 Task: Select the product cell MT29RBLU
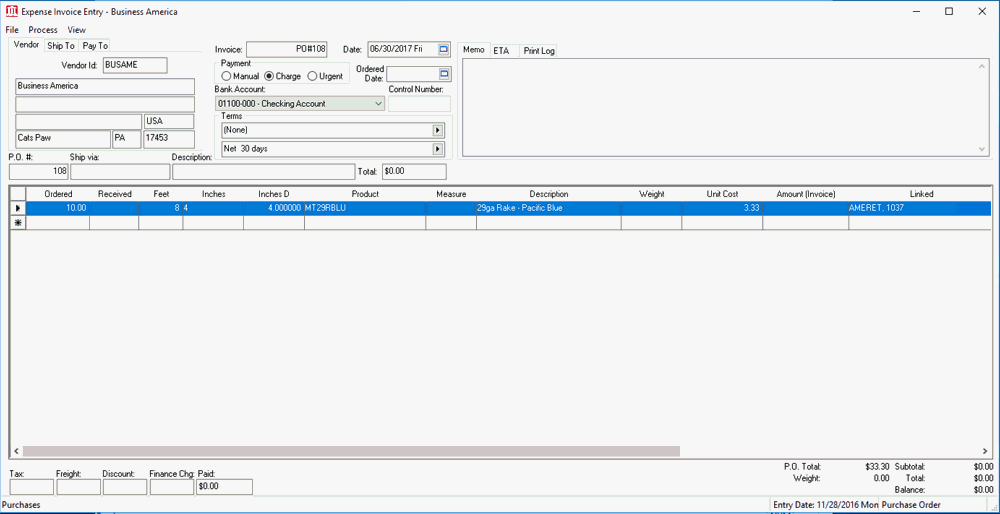[365, 208]
